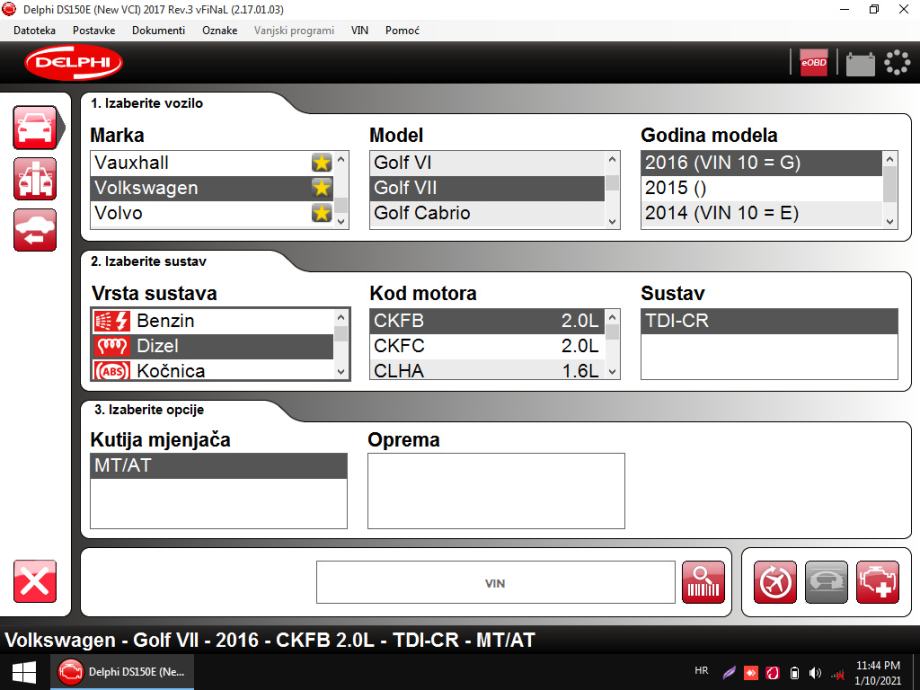Click the red X exit button
The width and height of the screenshot is (920, 690).
coord(35,581)
